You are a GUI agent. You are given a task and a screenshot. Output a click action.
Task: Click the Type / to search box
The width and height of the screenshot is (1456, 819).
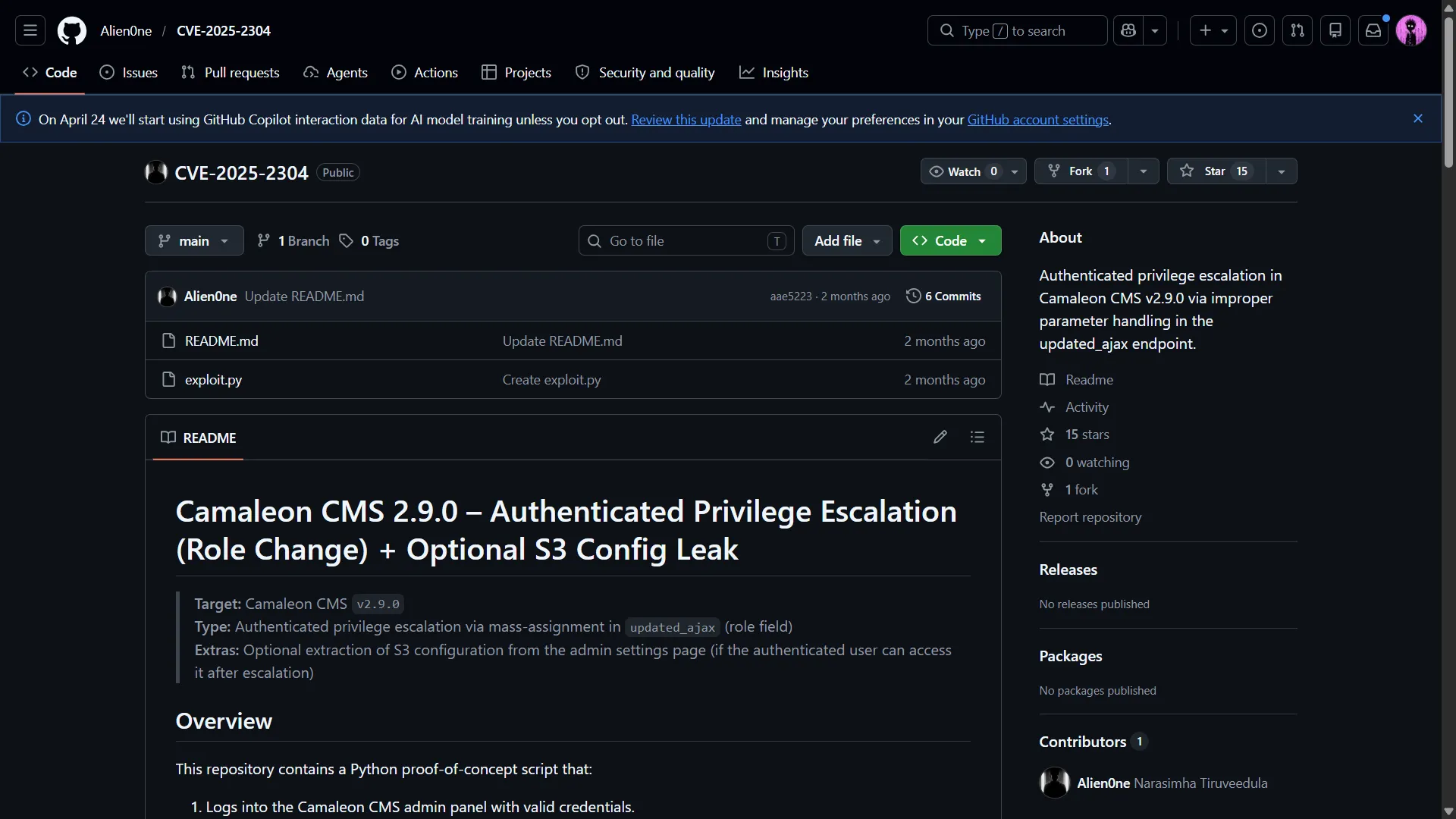point(1017,30)
